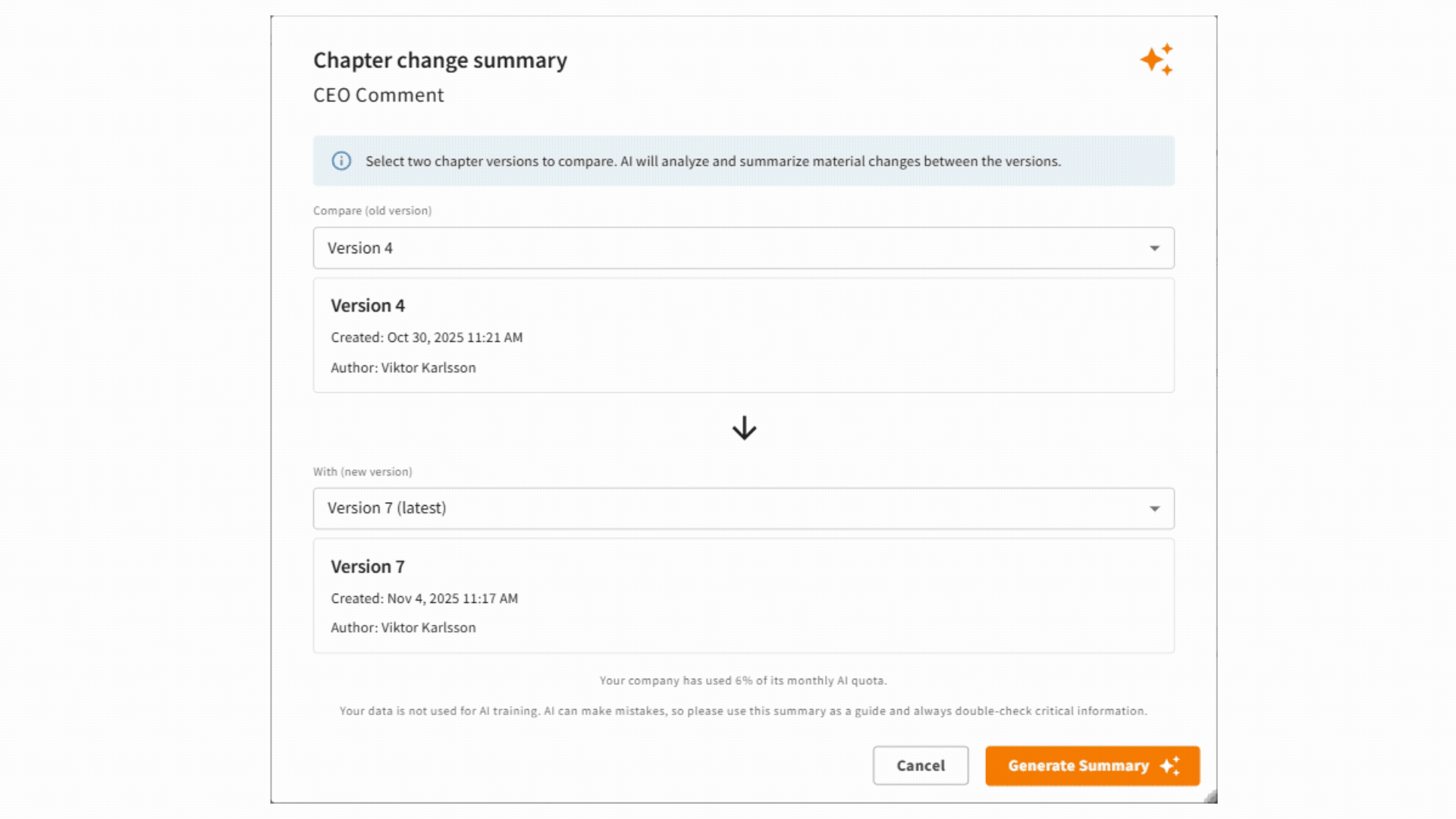The width and height of the screenshot is (1456, 819).
Task: Click the sparkle icon on Generate Summary
Action: pyautogui.click(x=1170, y=766)
